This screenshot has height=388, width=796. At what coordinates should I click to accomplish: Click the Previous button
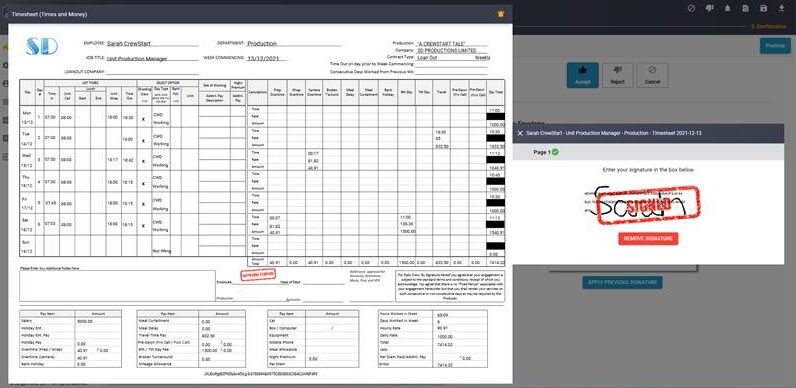coord(775,46)
